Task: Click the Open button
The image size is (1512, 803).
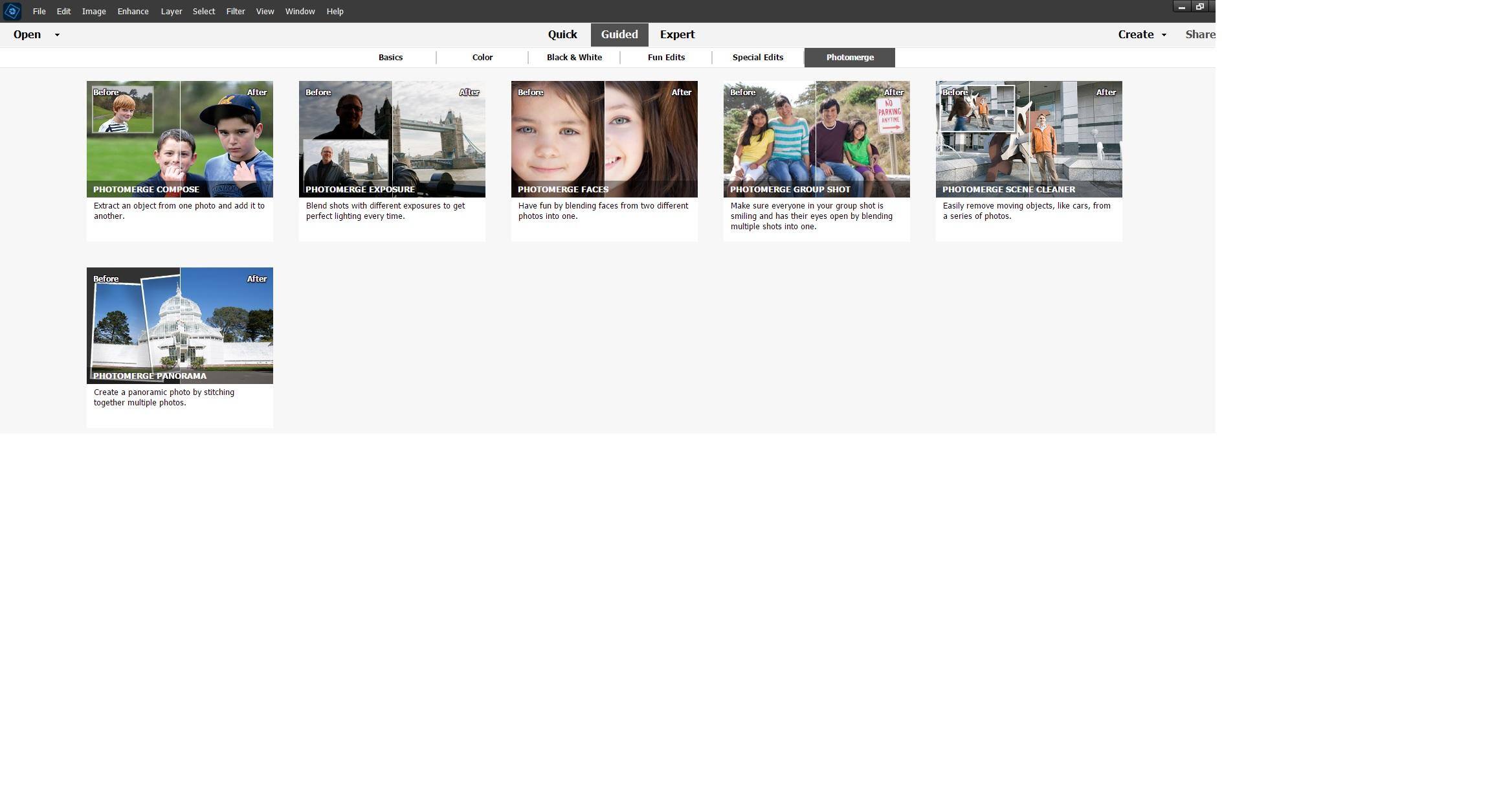Action: coord(27,35)
